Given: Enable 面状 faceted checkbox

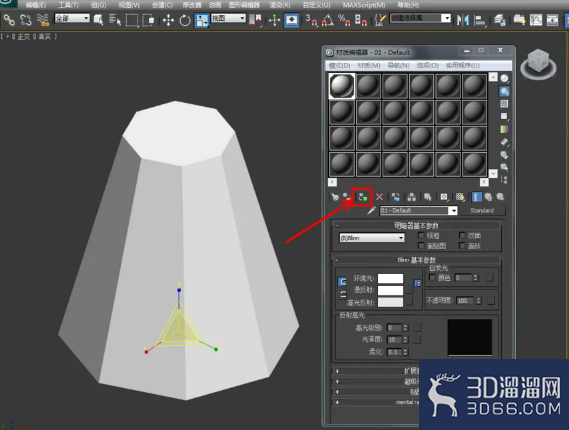Looking at the screenshot, I should (462, 246).
